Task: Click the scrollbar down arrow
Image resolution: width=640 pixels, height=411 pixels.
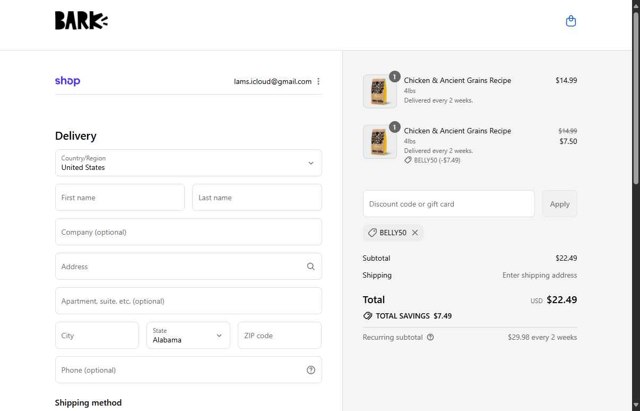Action: click(x=636, y=407)
